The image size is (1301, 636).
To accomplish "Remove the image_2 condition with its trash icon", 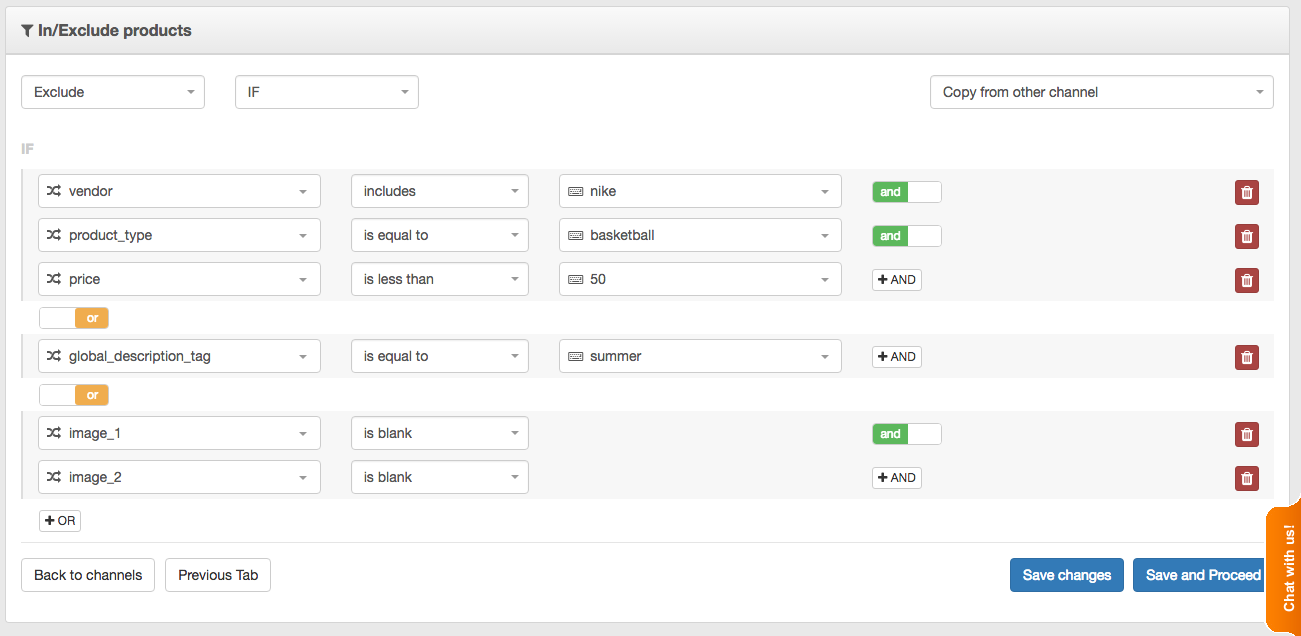I will click(1246, 478).
